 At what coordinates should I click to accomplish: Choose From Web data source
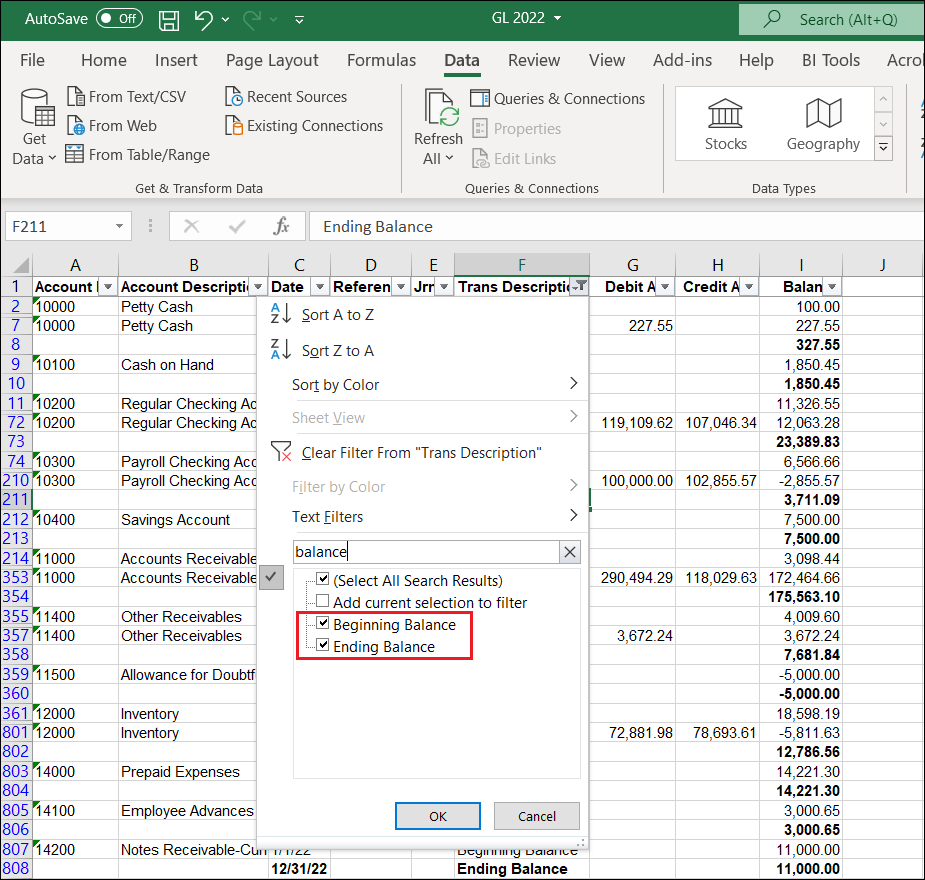111,126
